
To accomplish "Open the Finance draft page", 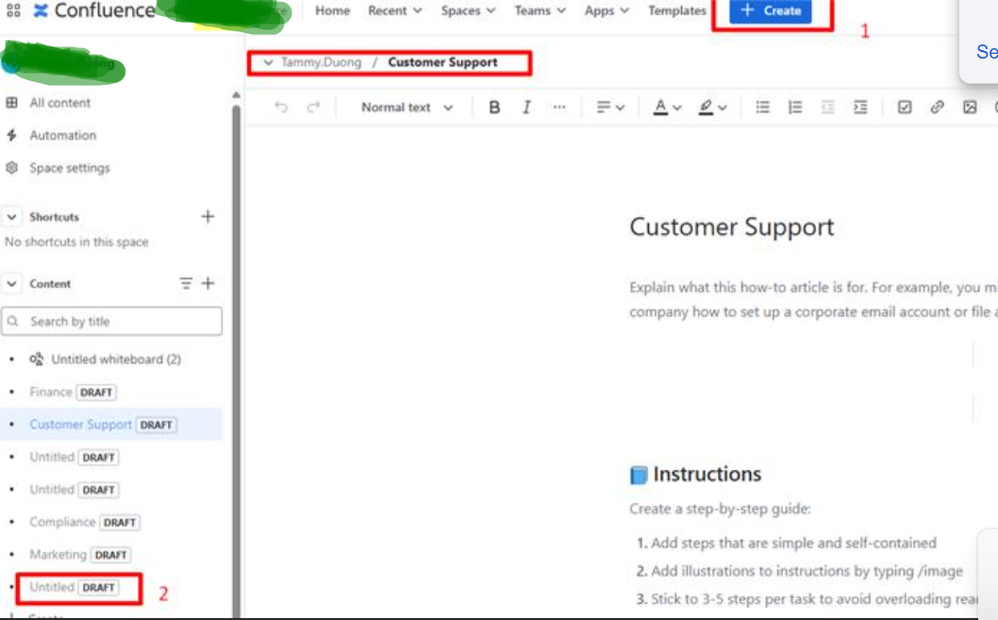I will coord(51,392).
